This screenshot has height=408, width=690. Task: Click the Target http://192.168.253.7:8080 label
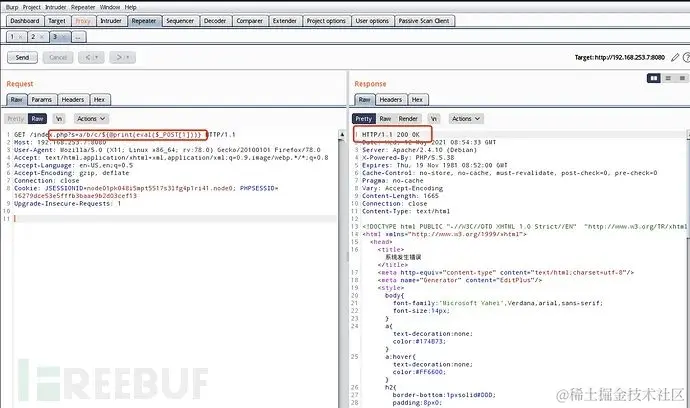pyautogui.click(x=620, y=57)
